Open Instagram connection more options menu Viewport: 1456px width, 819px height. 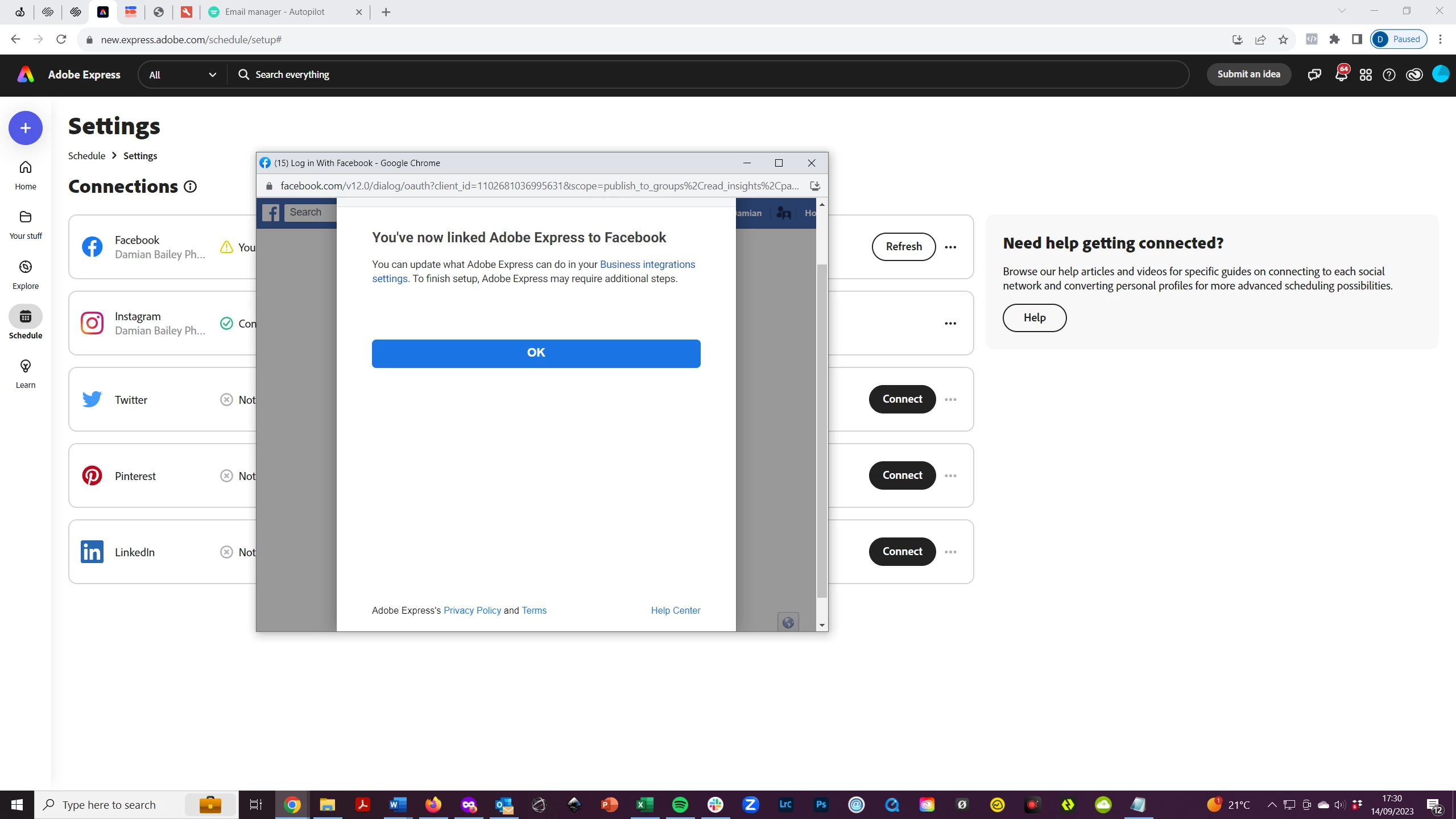pos(950,323)
